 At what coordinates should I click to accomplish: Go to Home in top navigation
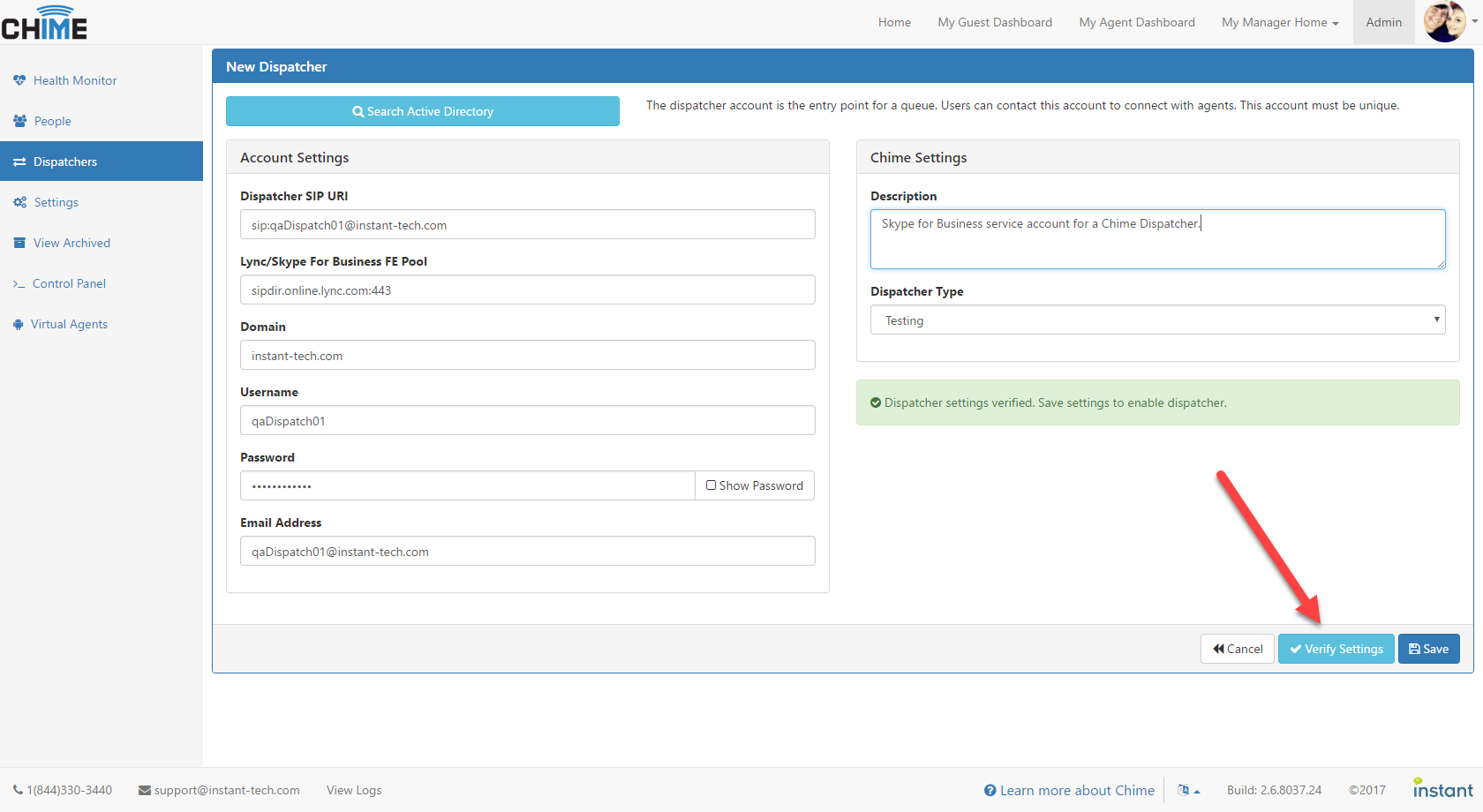(894, 22)
